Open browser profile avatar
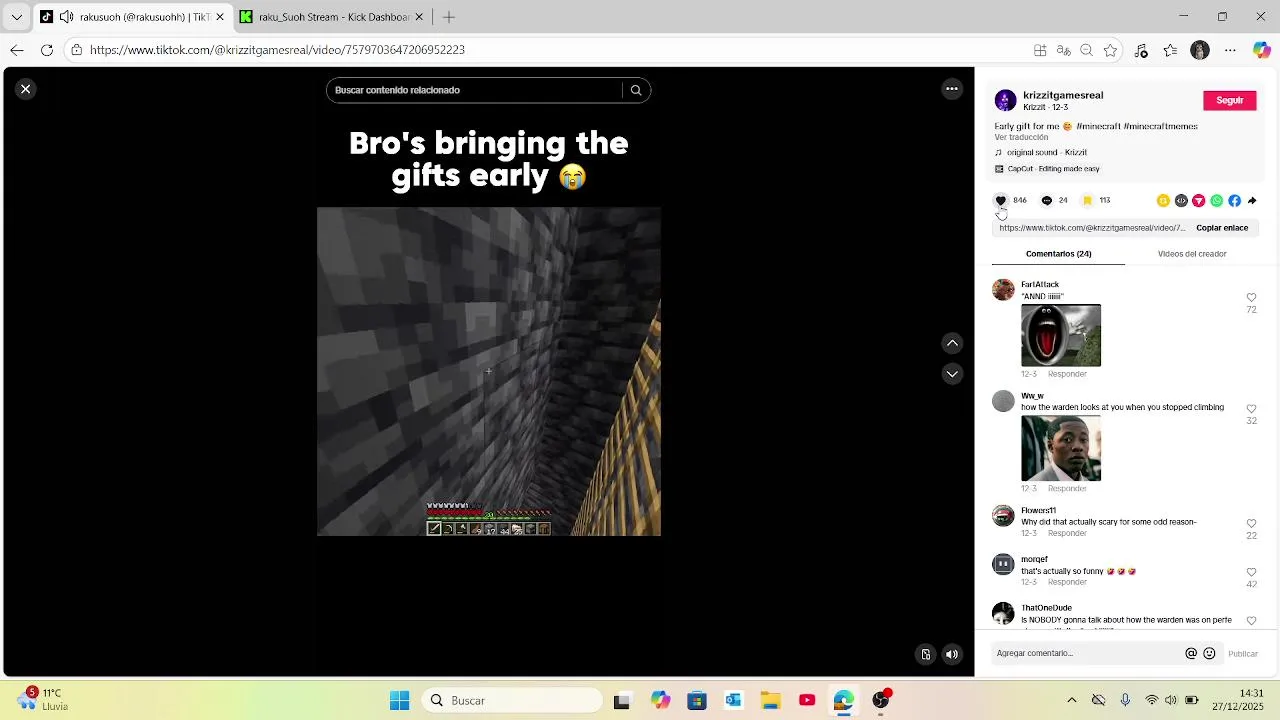Screen dimensions: 1280x720 click(1200, 50)
